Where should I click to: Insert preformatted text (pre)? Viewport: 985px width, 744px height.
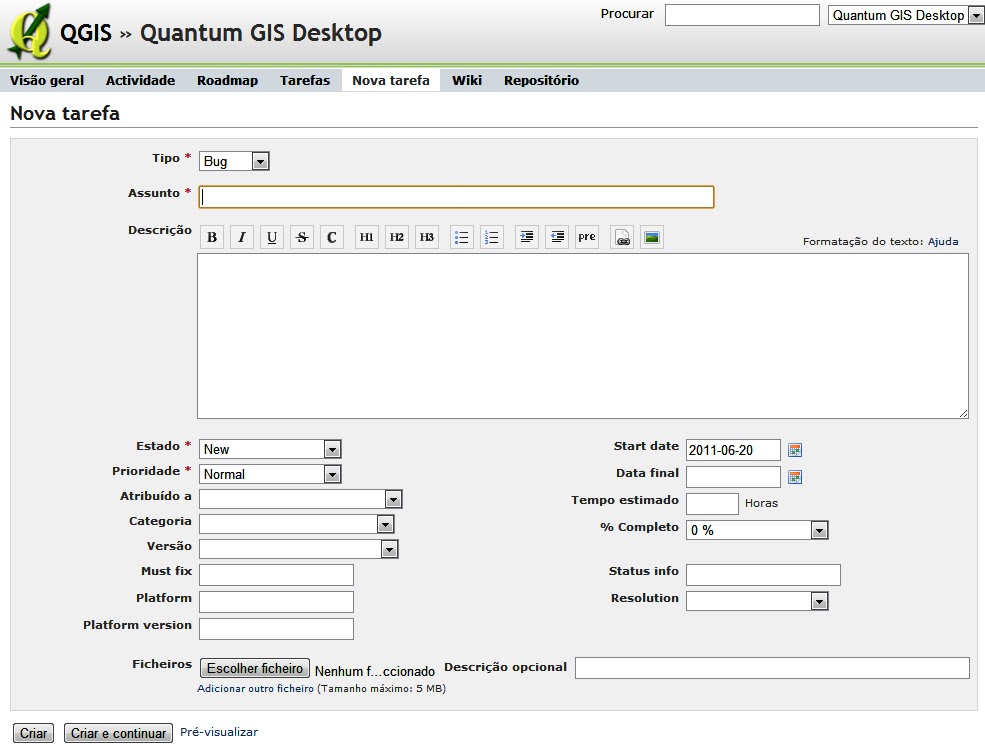pos(587,238)
